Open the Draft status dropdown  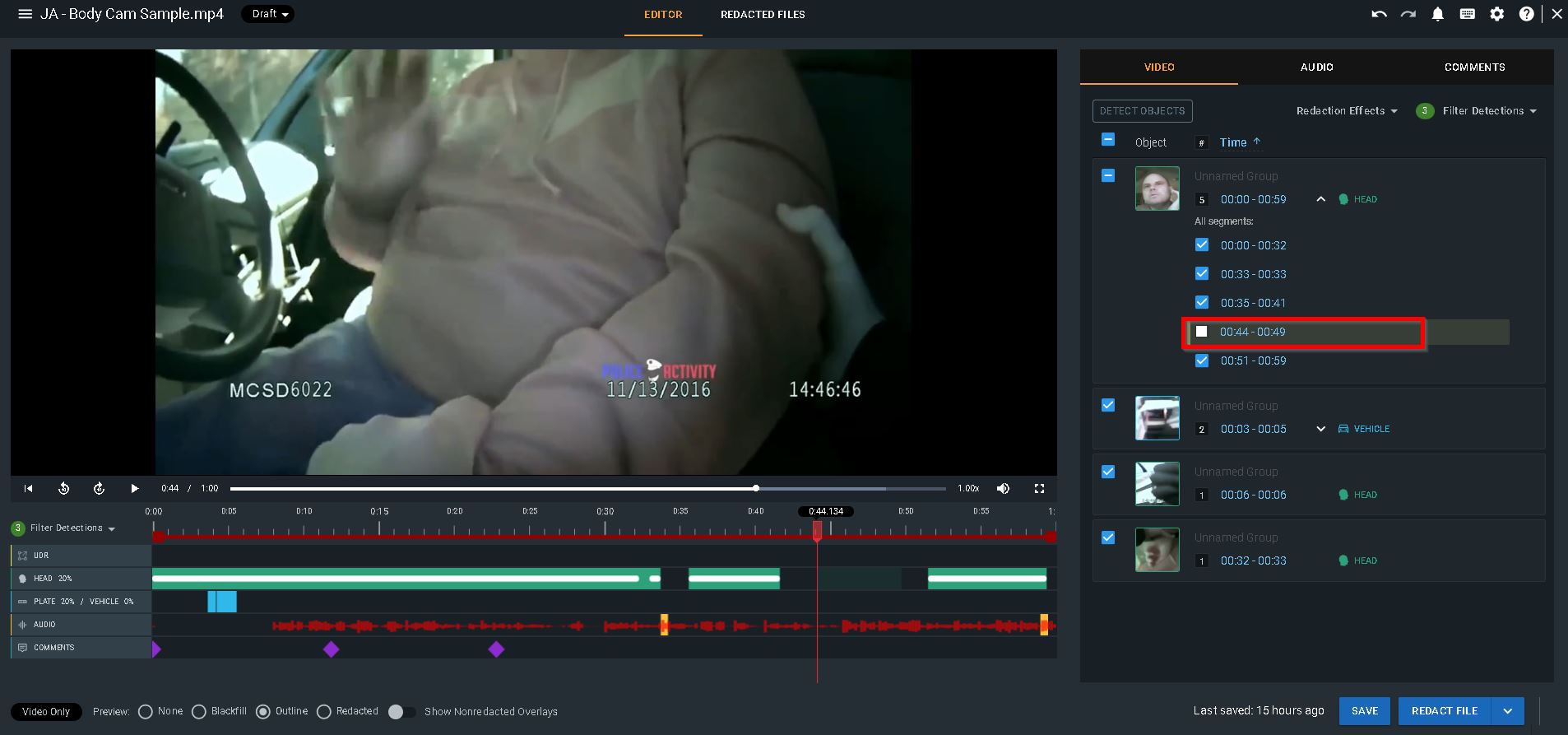tap(268, 14)
